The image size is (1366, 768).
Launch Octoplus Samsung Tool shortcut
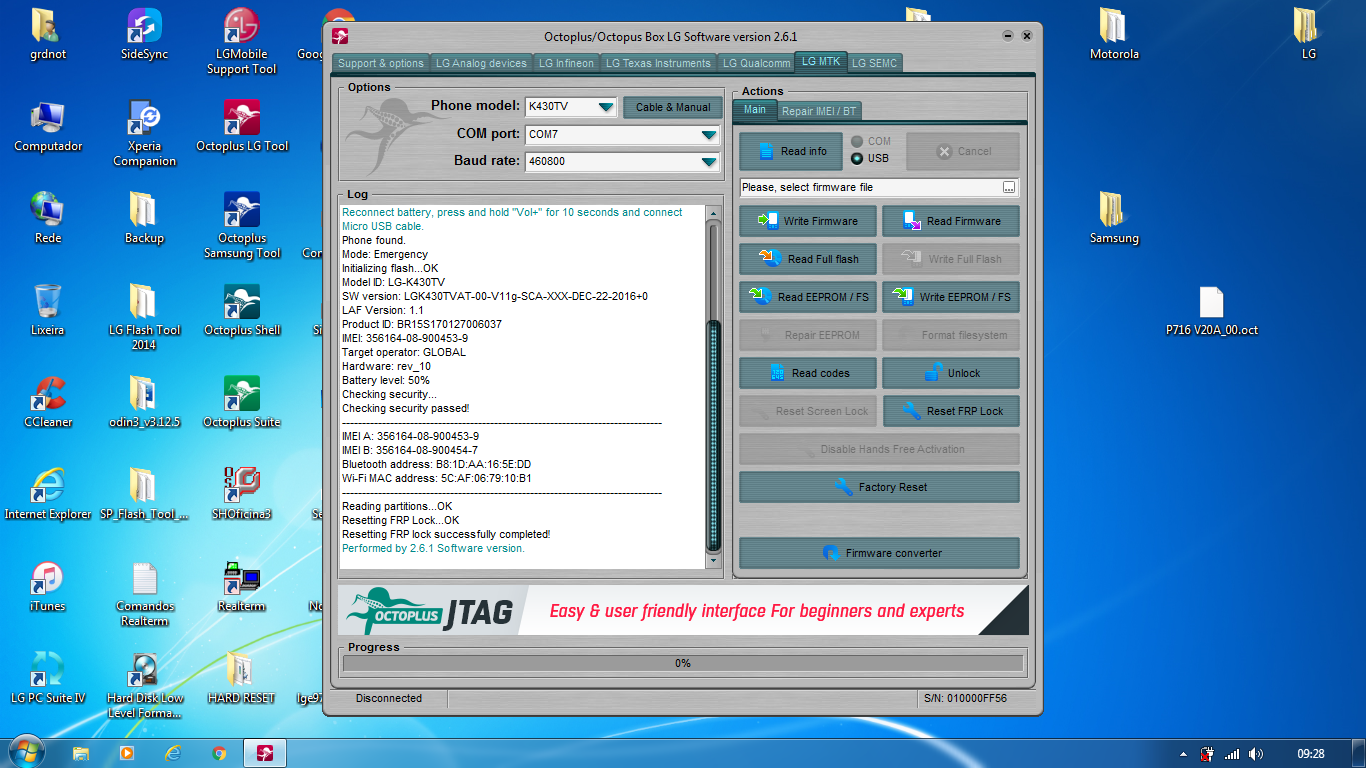241,226
